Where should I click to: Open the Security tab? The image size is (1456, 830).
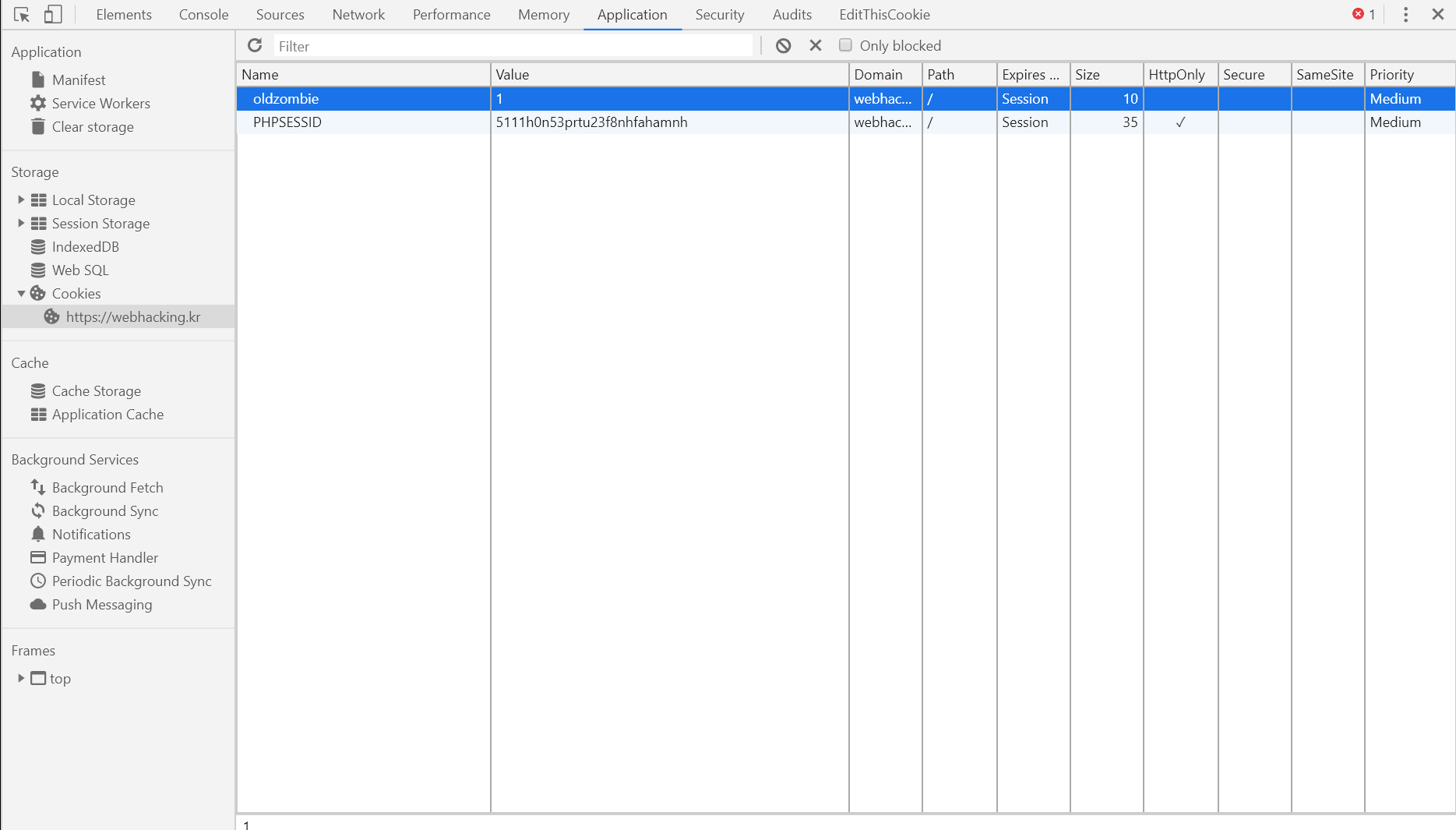click(x=720, y=15)
